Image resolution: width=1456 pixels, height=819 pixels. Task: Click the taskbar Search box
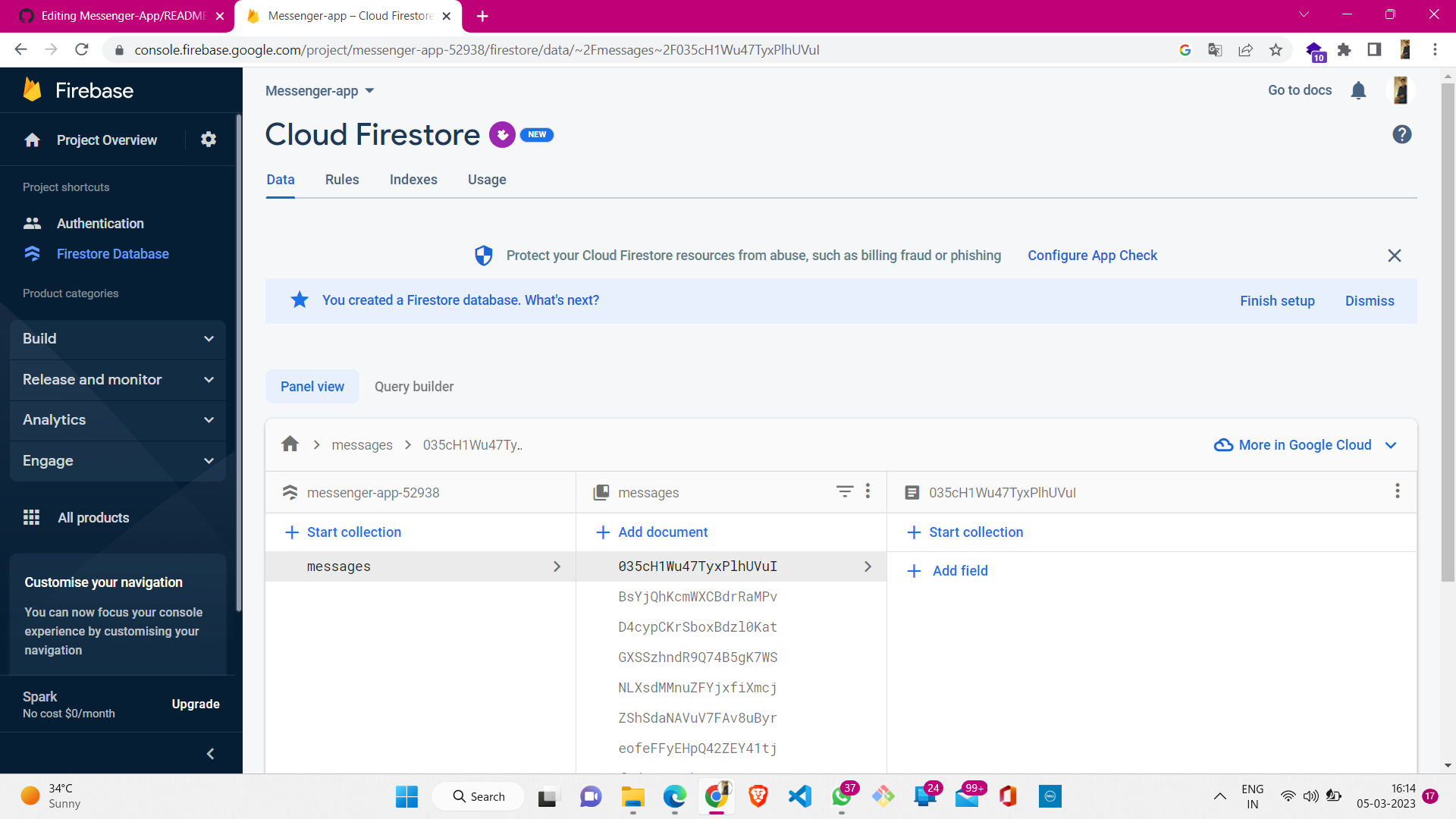tap(478, 796)
